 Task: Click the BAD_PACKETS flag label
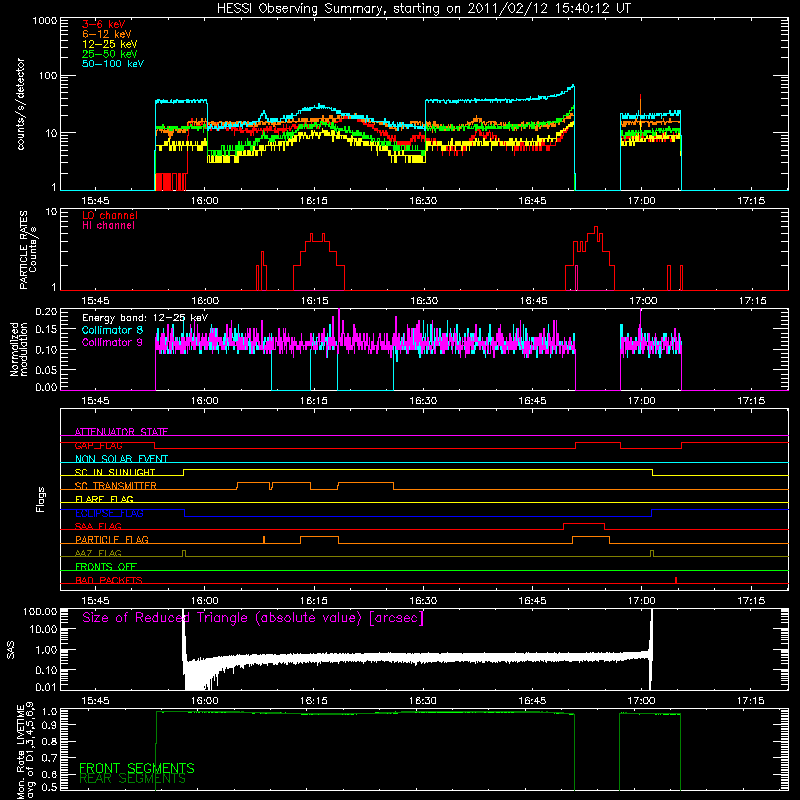pos(109,580)
